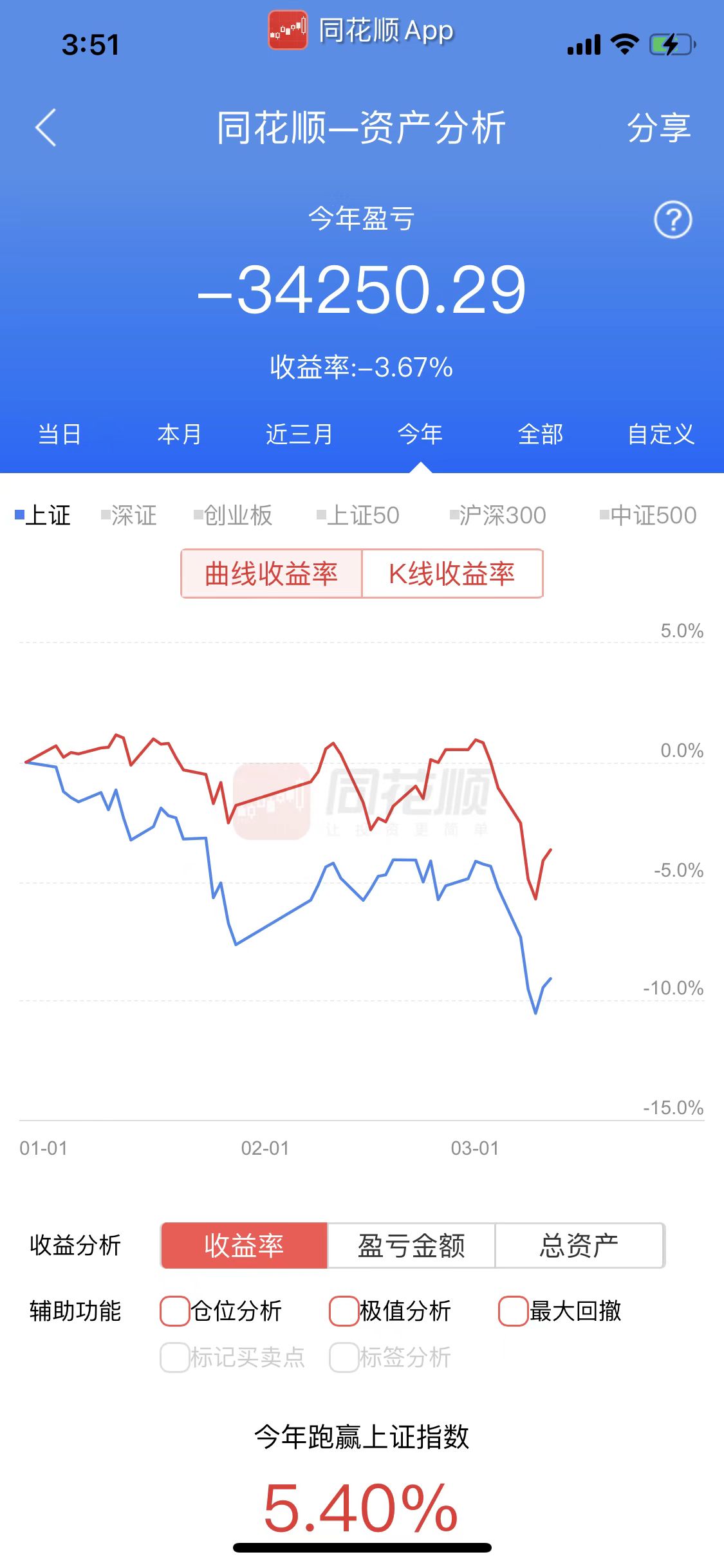Screen dimensions: 724x1568
Task: Enable the 极值分析 checkbox
Action: pos(344,1311)
